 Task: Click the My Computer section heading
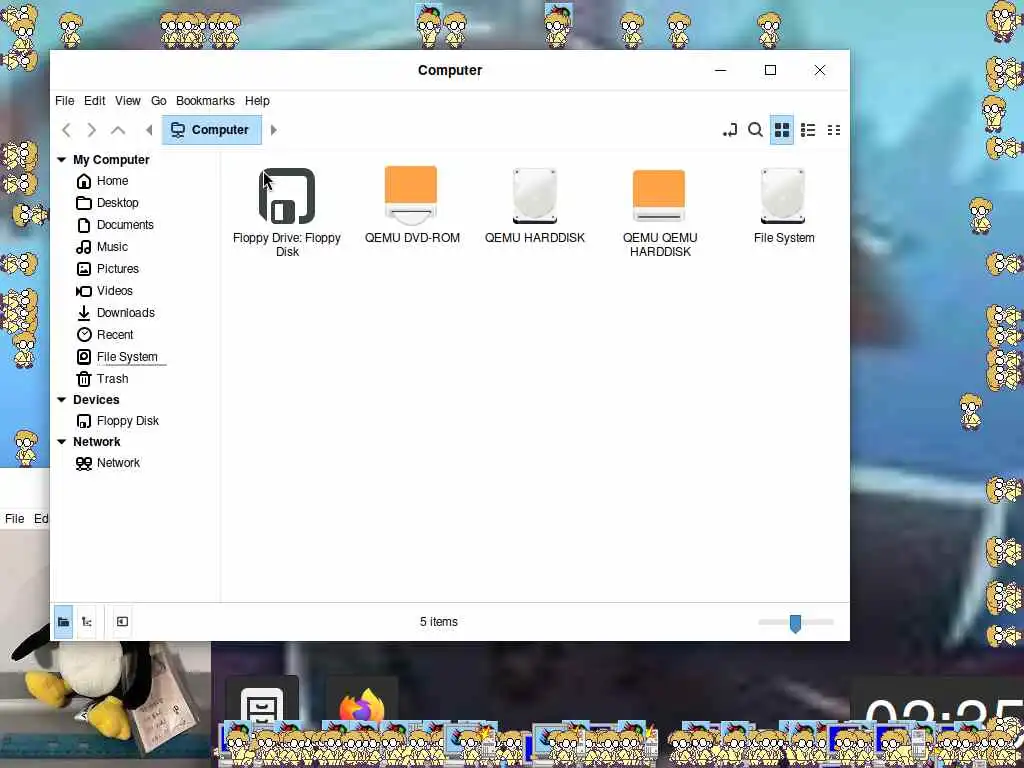pos(111,160)
